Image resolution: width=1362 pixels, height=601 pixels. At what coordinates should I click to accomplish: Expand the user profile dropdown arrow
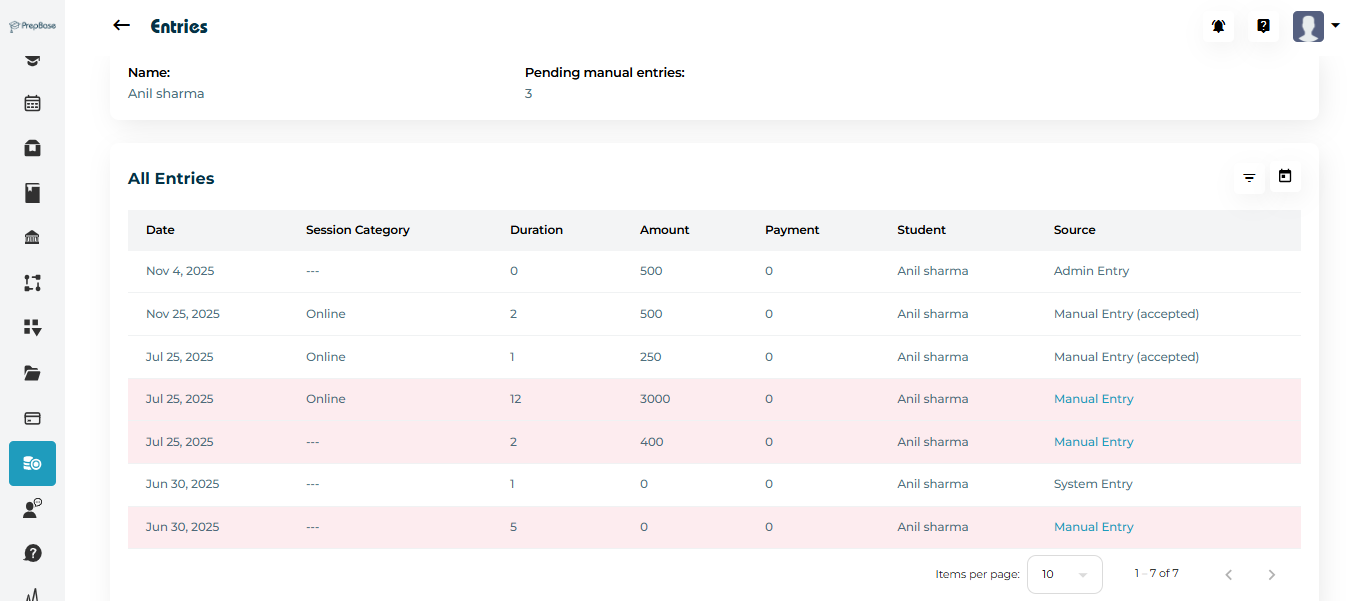pos(1336,26)
